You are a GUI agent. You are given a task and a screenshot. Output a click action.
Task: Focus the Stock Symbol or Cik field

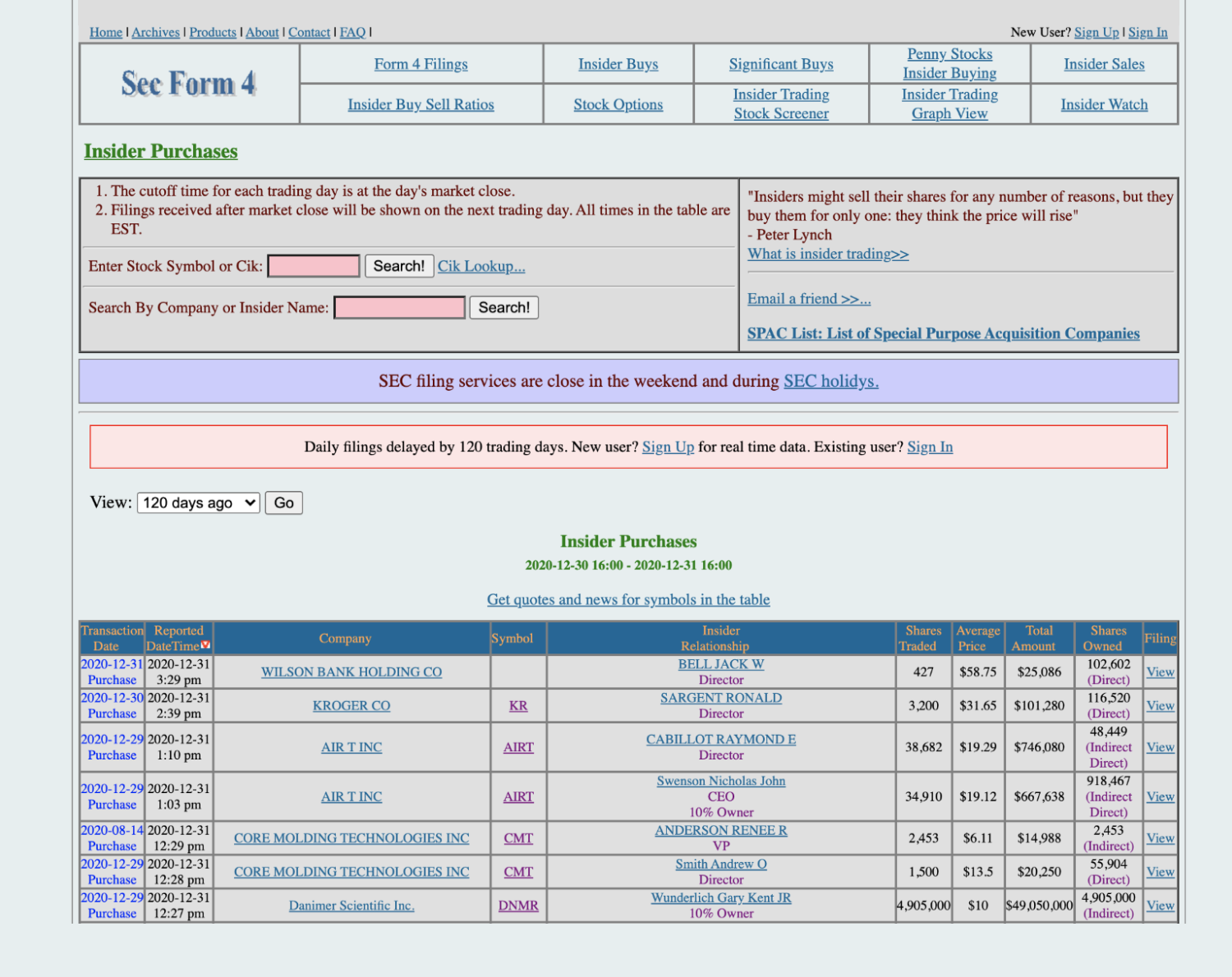tap(314, 266)
